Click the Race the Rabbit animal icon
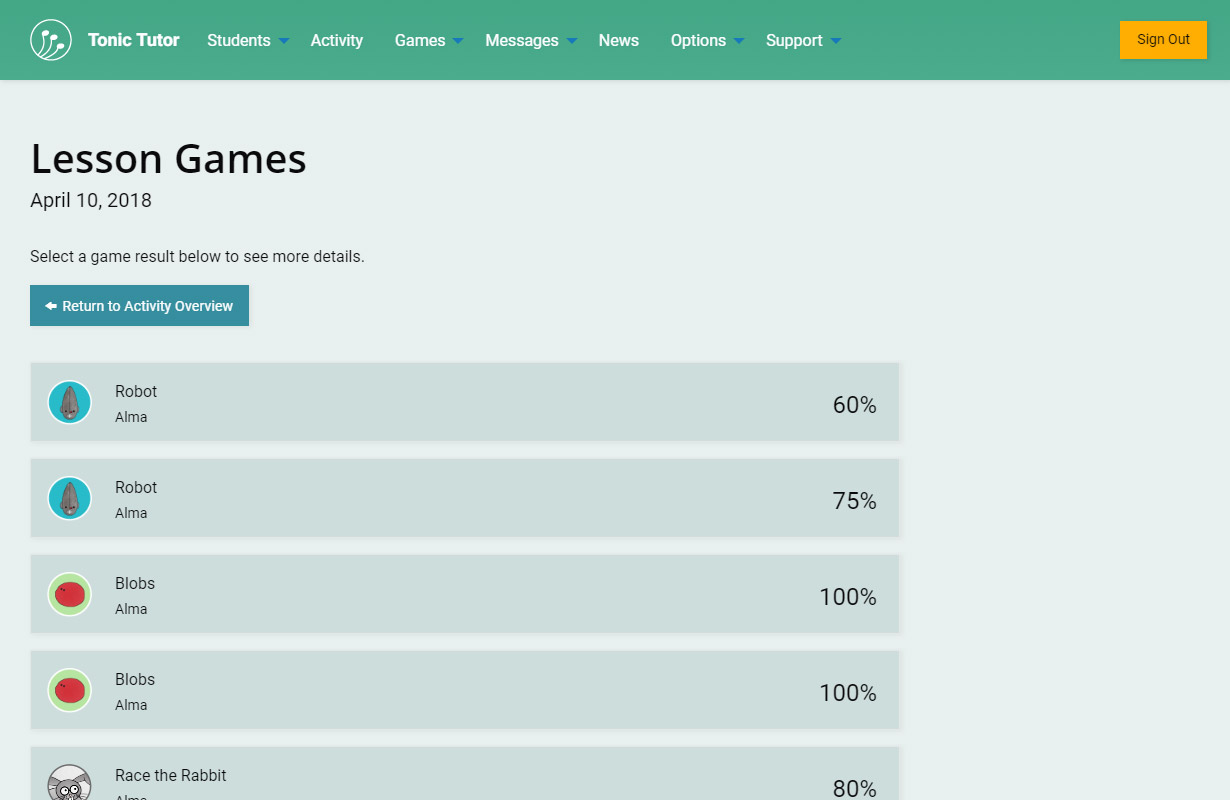This screenshot has height=800, width=1230. pos(70,784)
